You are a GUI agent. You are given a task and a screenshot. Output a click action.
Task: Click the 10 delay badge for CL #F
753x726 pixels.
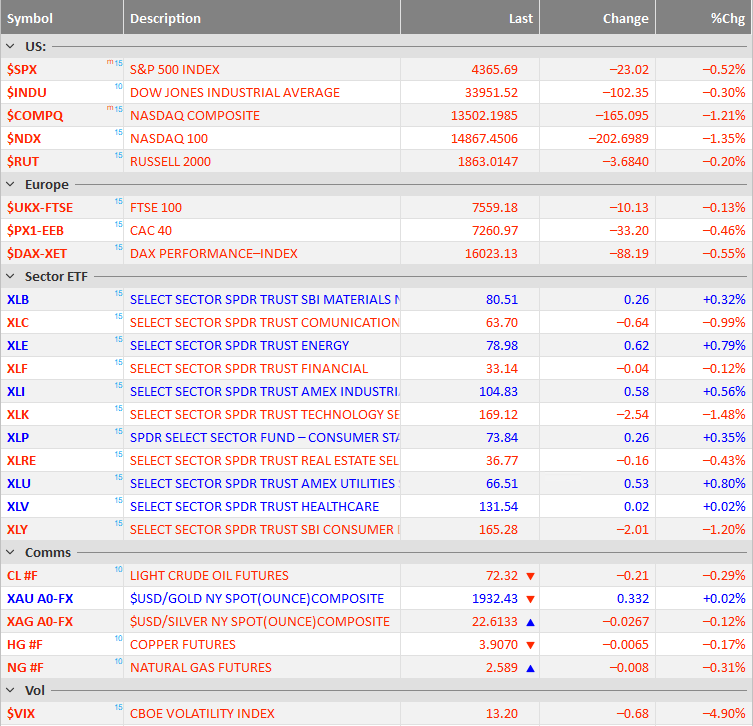click(119, 569)
